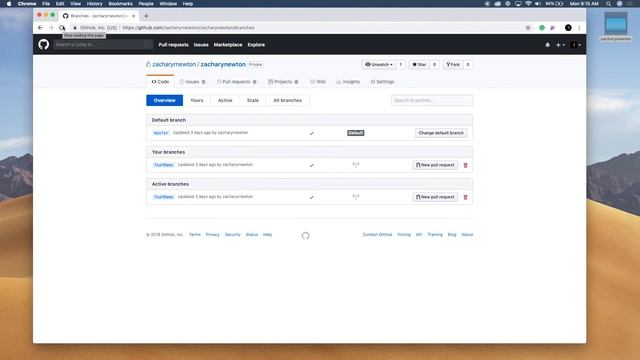Open macOS Spotlight search icon
Viewport: 640px width, 360px height.
coord(608,4)
